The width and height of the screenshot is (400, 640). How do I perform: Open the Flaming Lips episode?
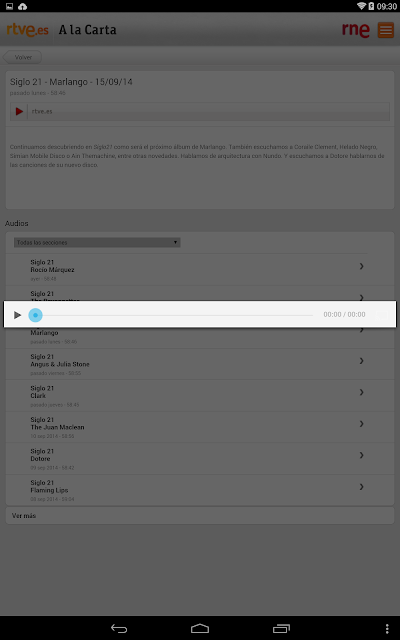pos(186,490)
